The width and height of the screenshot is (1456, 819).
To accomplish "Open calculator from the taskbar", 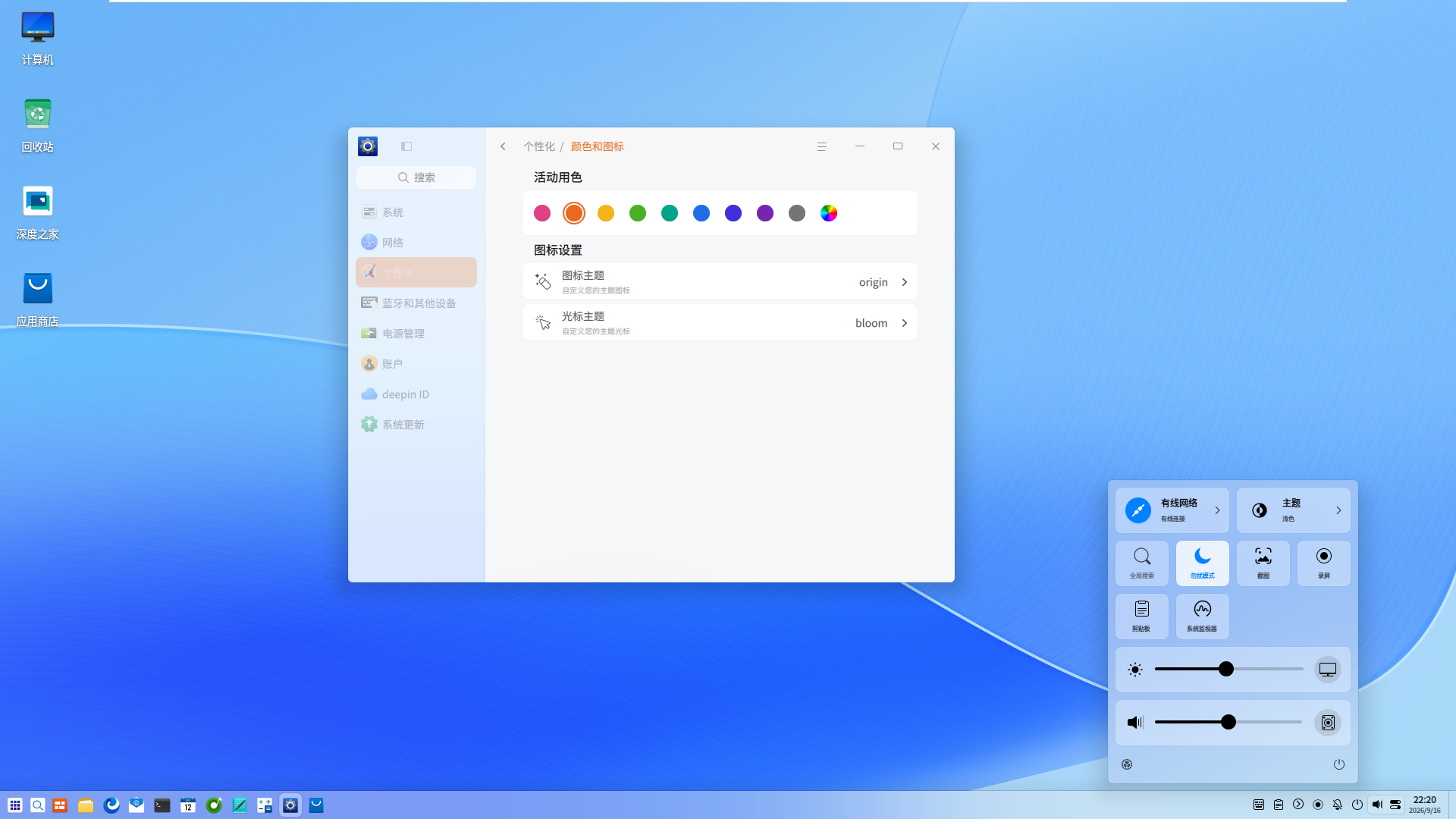I will click(265, 805).
